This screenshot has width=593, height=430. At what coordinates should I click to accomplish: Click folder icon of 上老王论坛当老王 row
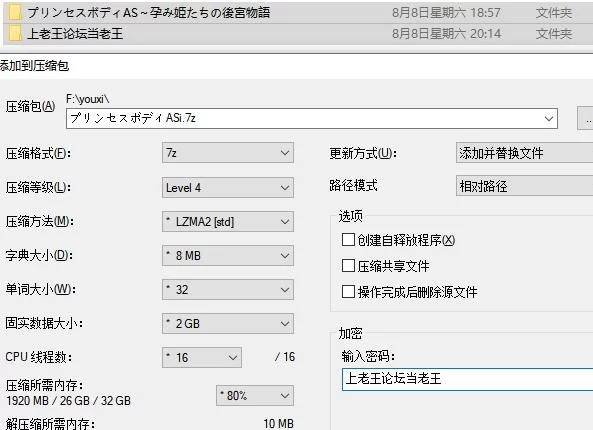15,33
